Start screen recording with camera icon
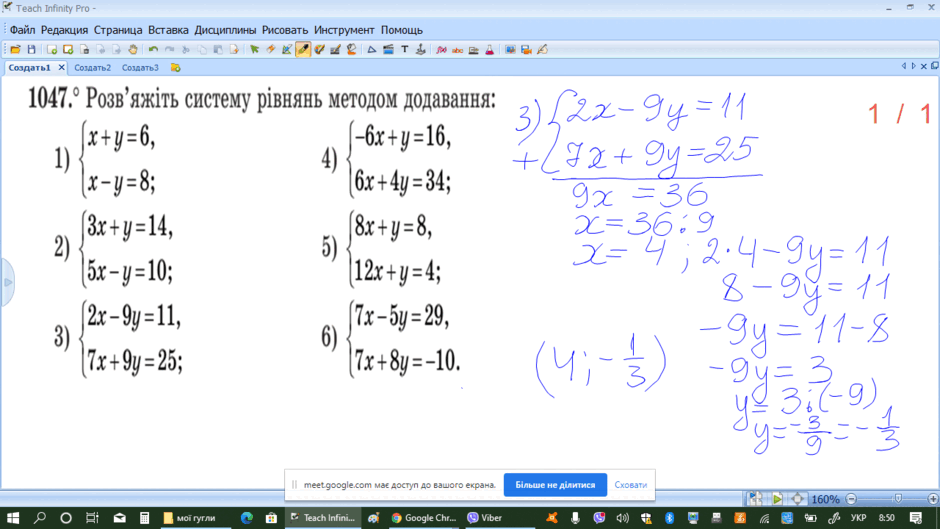940x529 pixels. [526, 50]
